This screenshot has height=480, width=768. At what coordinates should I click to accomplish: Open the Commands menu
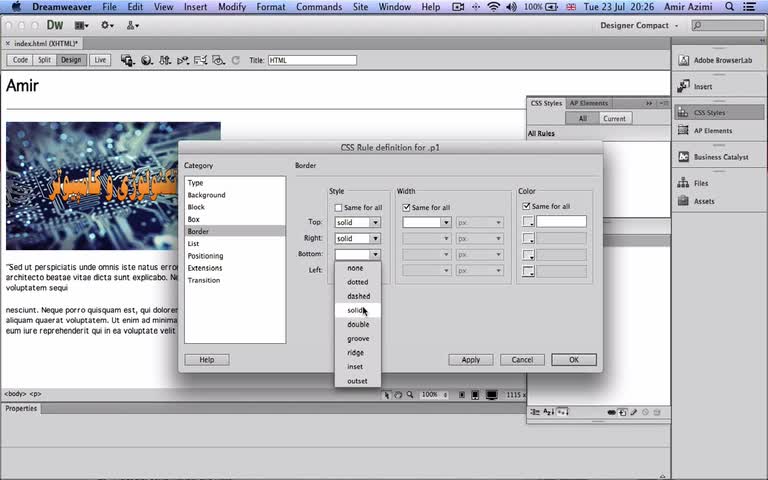pyautogui.click(x=319, y=7)
